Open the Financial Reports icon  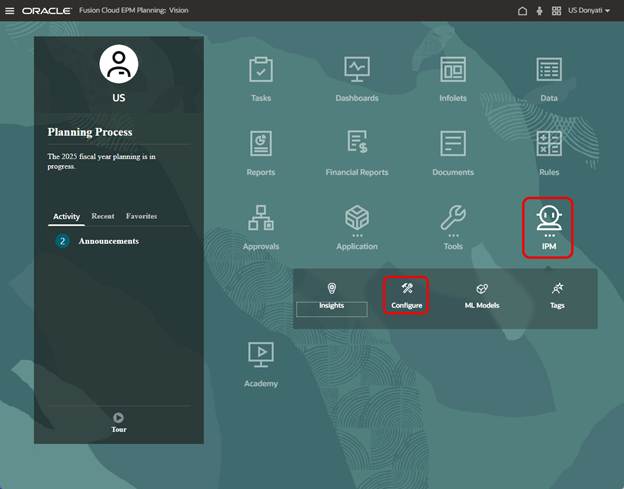pos(357,144)
